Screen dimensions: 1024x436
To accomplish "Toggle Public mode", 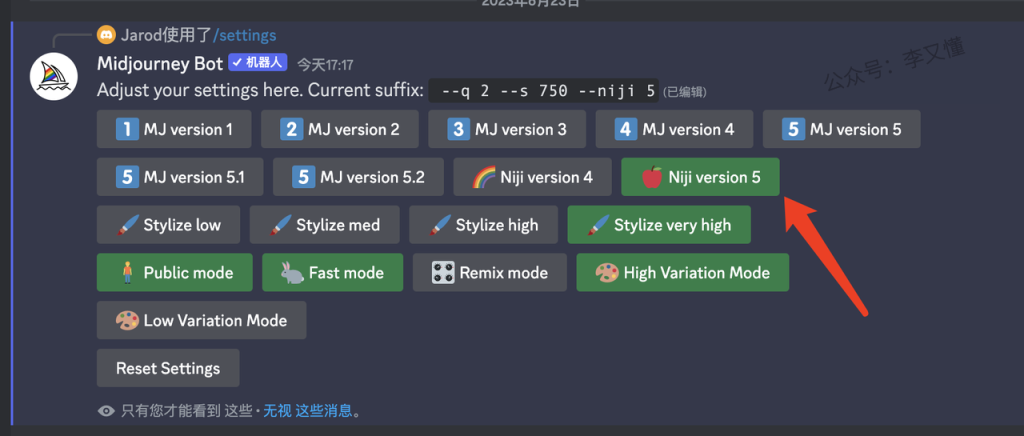I will coord(174,272).
